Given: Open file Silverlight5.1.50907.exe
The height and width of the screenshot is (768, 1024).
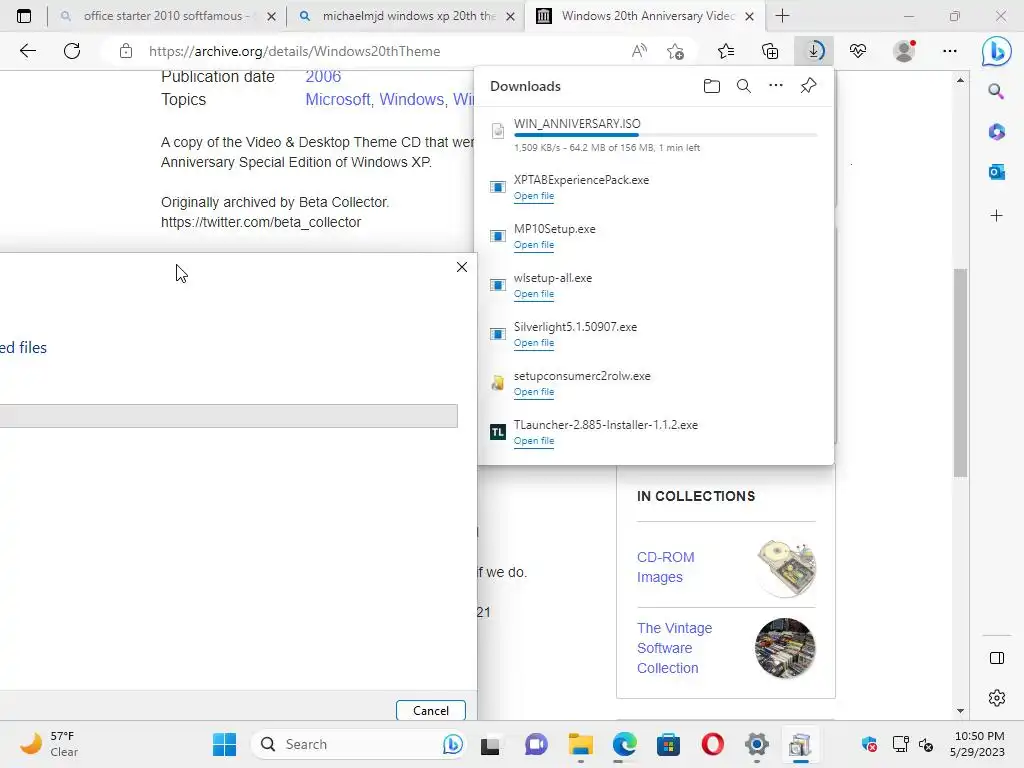Looking at the screenshot, I should pos(534,343).
